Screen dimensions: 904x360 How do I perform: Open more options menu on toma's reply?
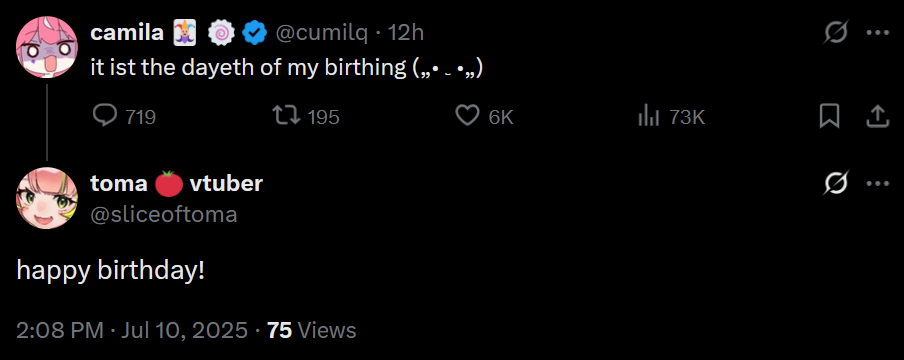point(878,184)
